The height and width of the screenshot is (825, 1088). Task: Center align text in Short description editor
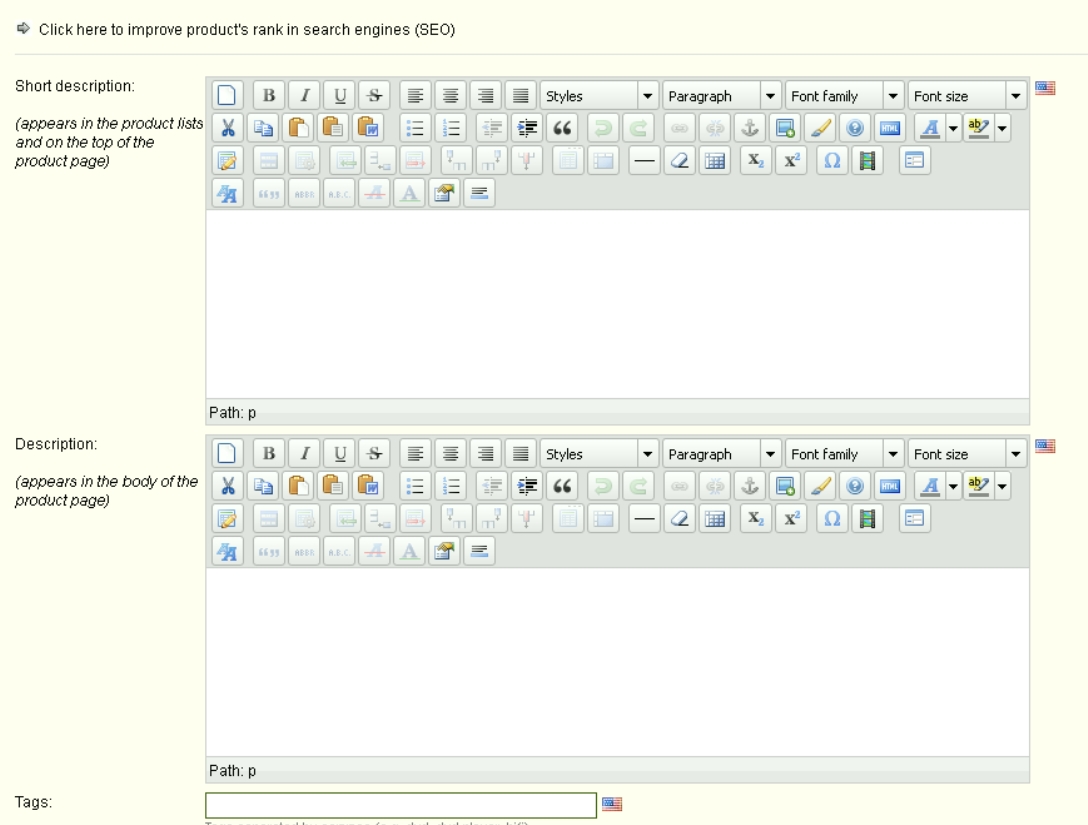click(x=450, y=95)
